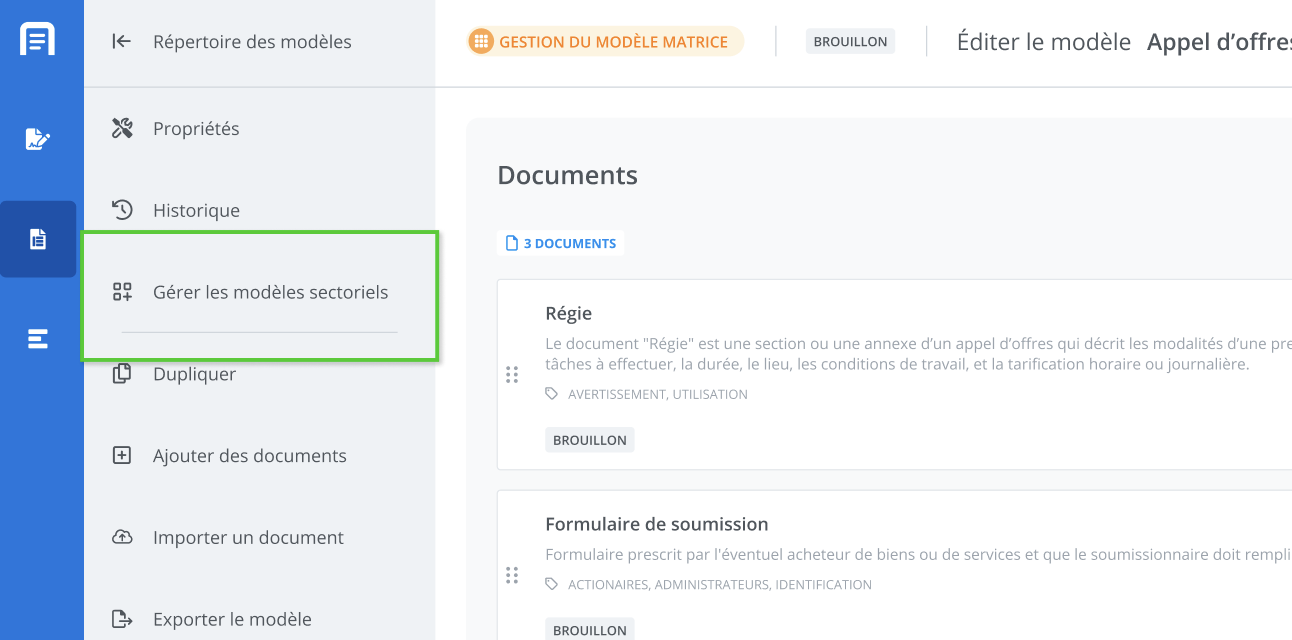Click the copy icon next to Dupliquer
The height and width of the screenshot is (640, 1292).
pos(122,374)
